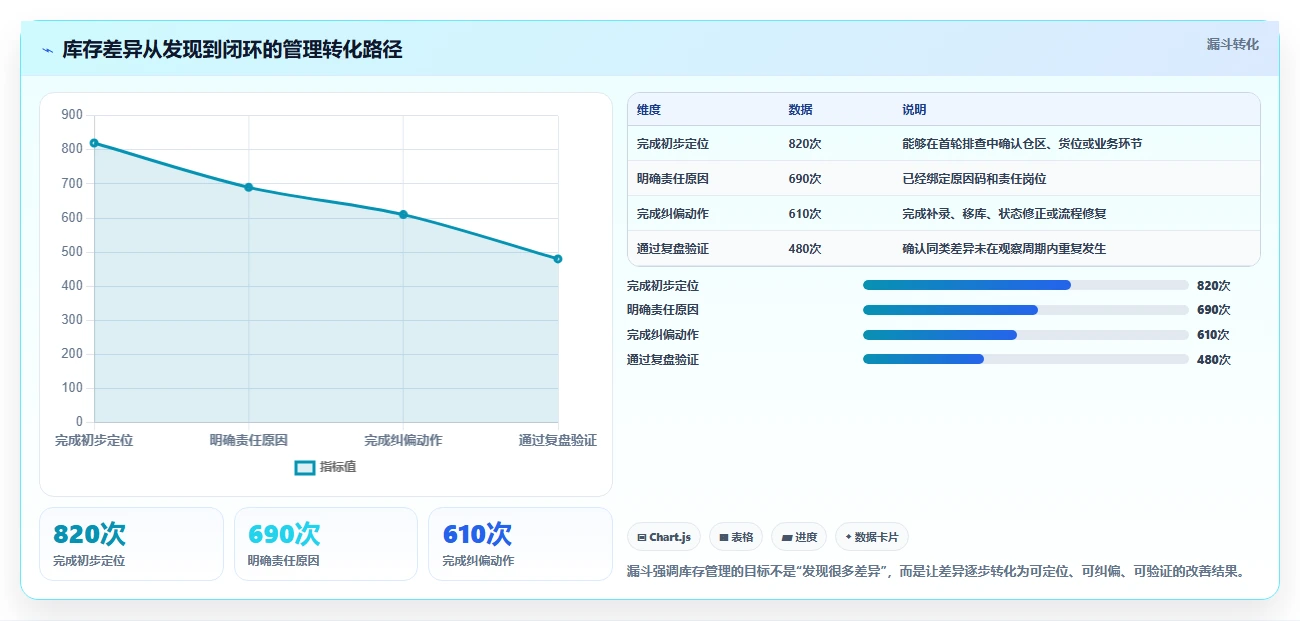This screenshot has height=621, width=1300.
Task: Select the 数据卡片 chip
Action: pos(871,537)
